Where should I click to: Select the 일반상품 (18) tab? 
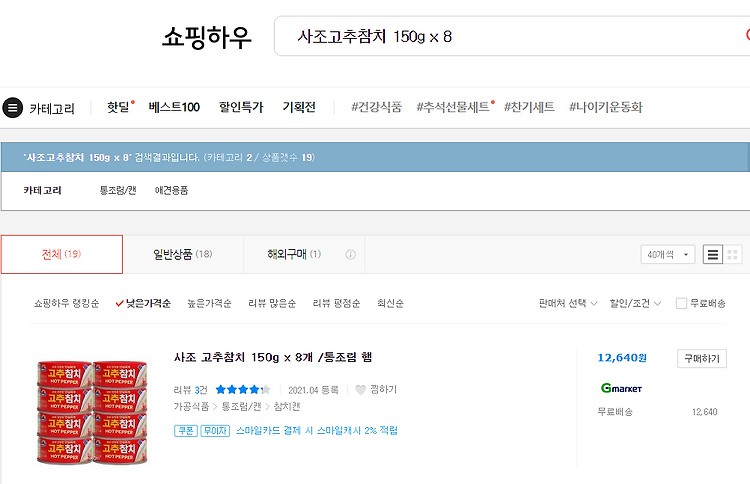click(x=183, y=254)
